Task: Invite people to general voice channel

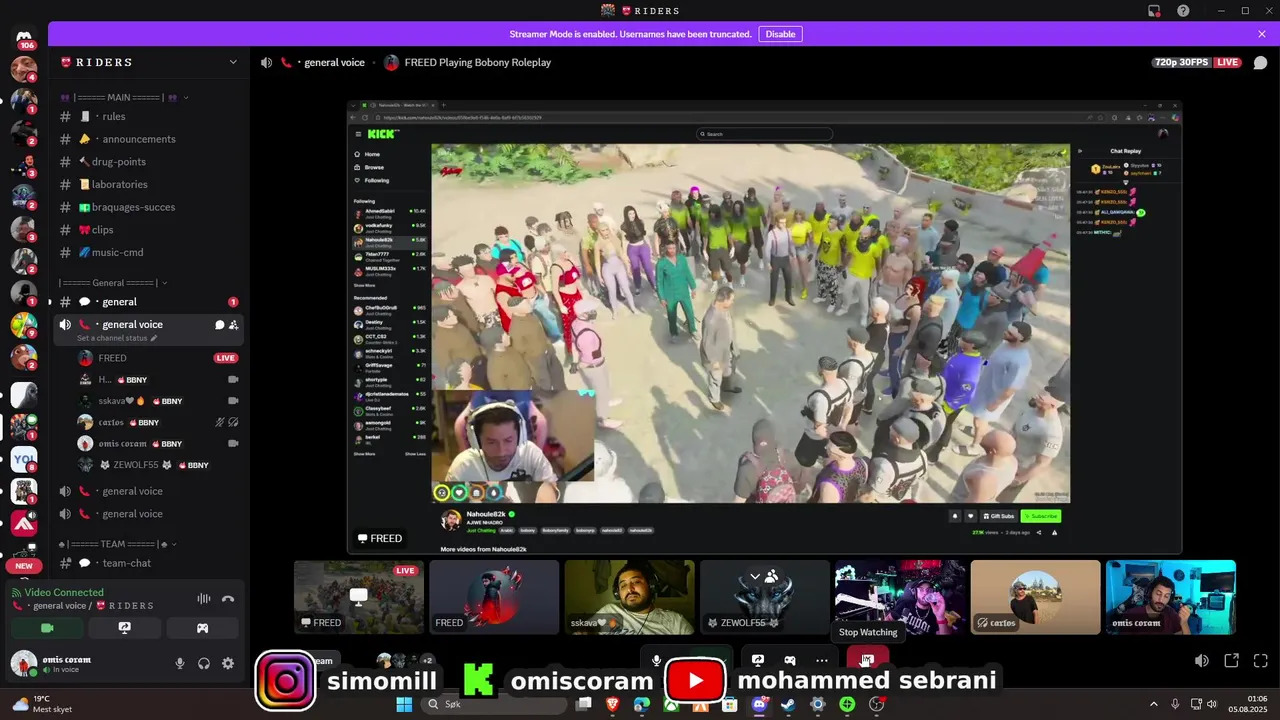Action: point(233,324)
